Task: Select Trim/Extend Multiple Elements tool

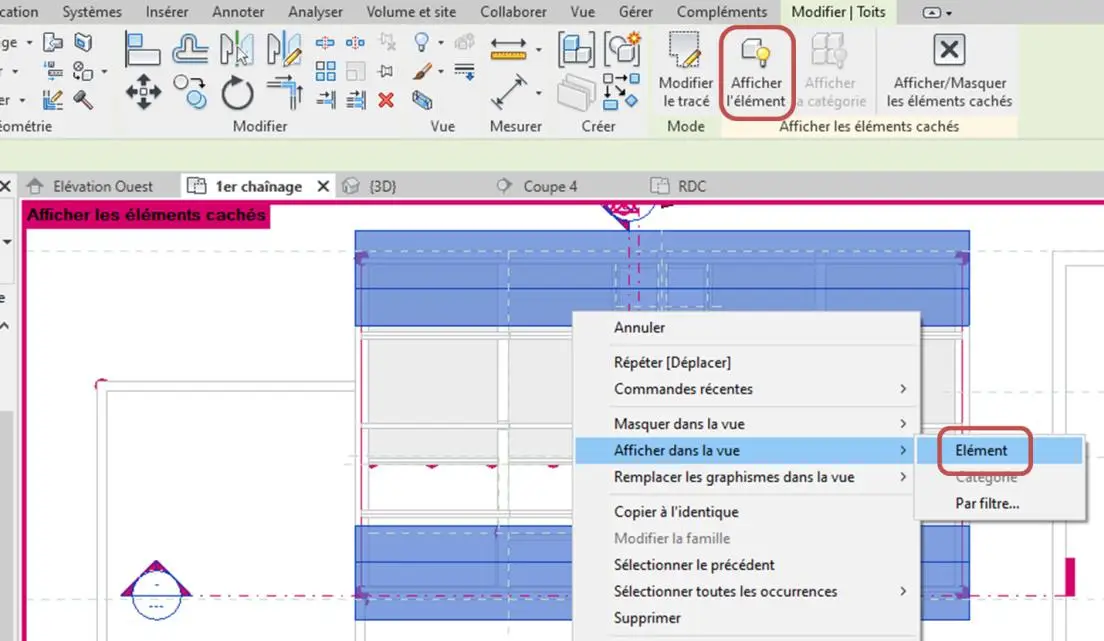Action: pyautogui.click(x=356, y=100)
